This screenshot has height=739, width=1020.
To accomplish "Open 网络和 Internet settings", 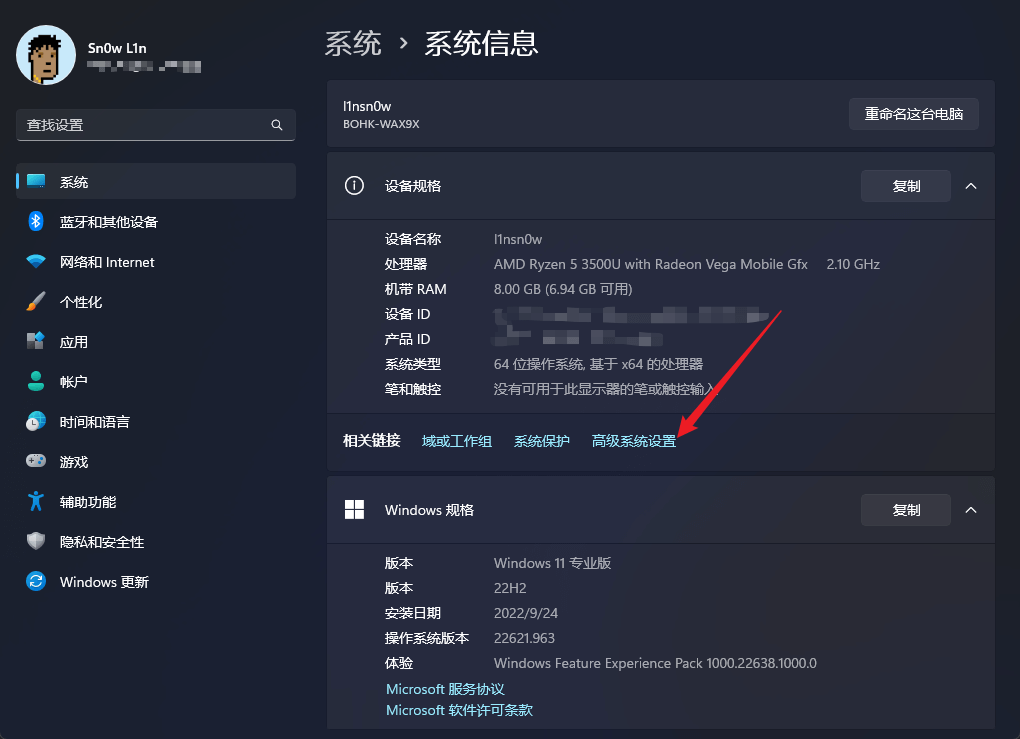I will (156, 262).
